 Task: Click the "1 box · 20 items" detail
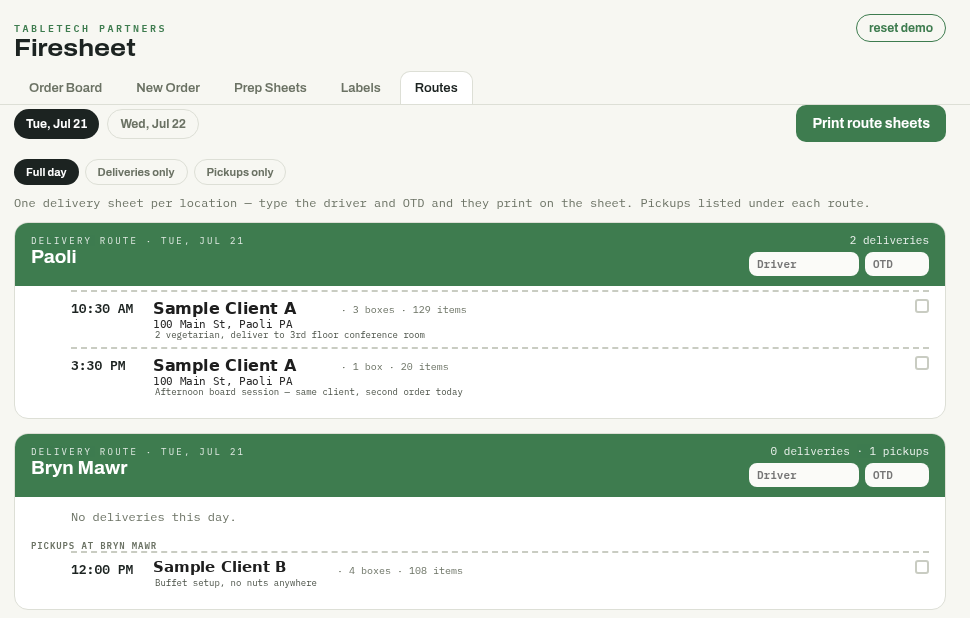(395, 366)
